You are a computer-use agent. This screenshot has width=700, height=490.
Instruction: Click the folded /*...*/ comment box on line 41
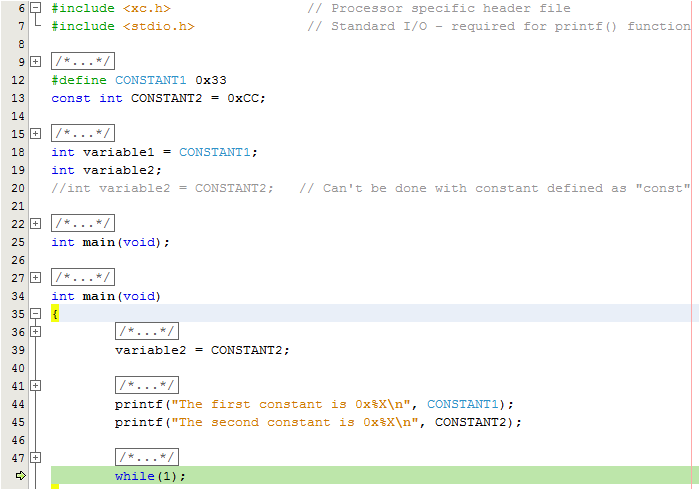147,385
